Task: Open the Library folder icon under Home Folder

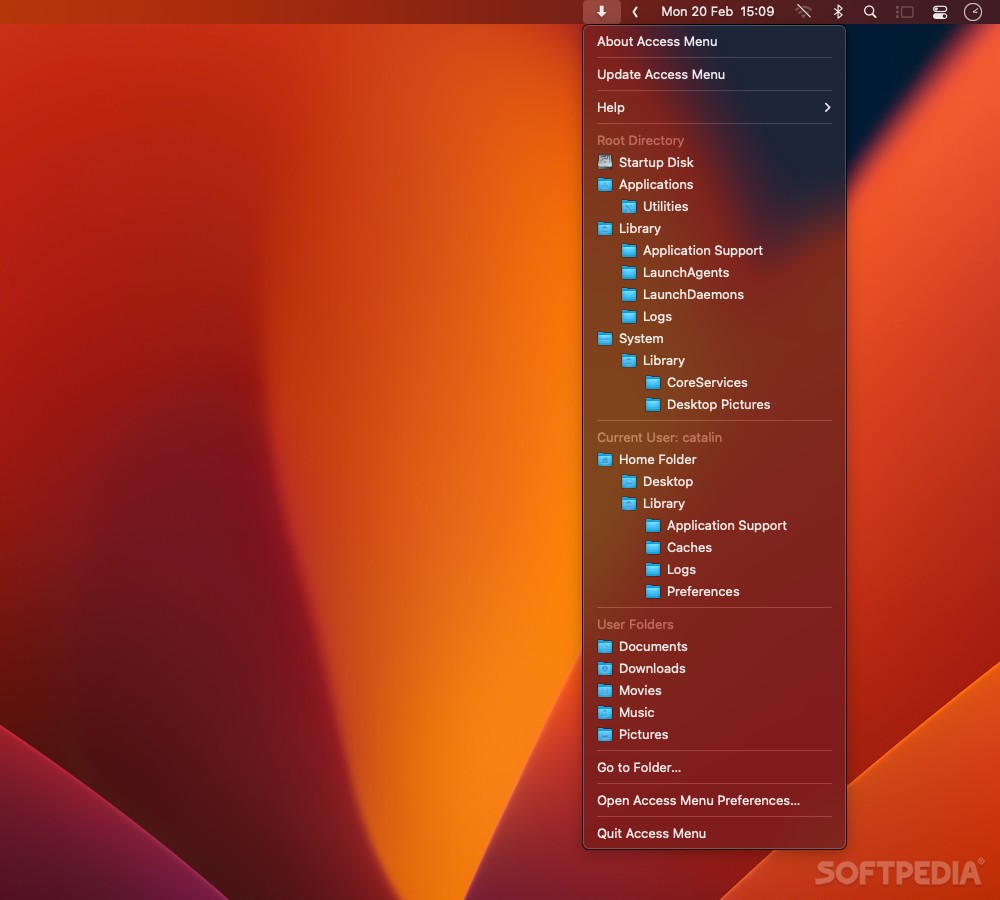Action: coord(629,503)
